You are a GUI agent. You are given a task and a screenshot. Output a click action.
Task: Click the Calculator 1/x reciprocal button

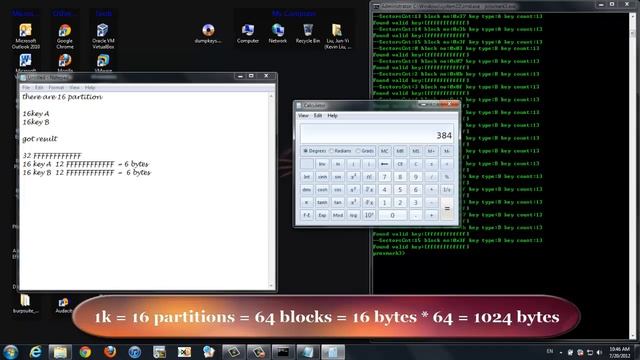click(447, 189)
